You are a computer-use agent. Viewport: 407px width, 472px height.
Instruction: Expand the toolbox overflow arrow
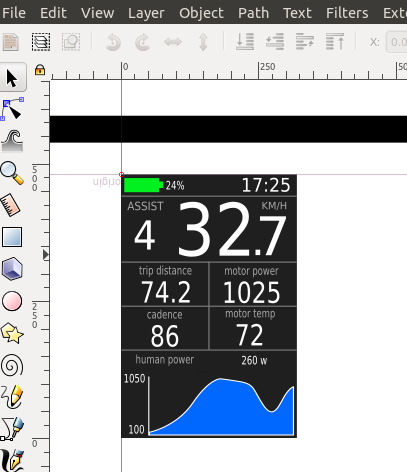(x=46, y=255)
